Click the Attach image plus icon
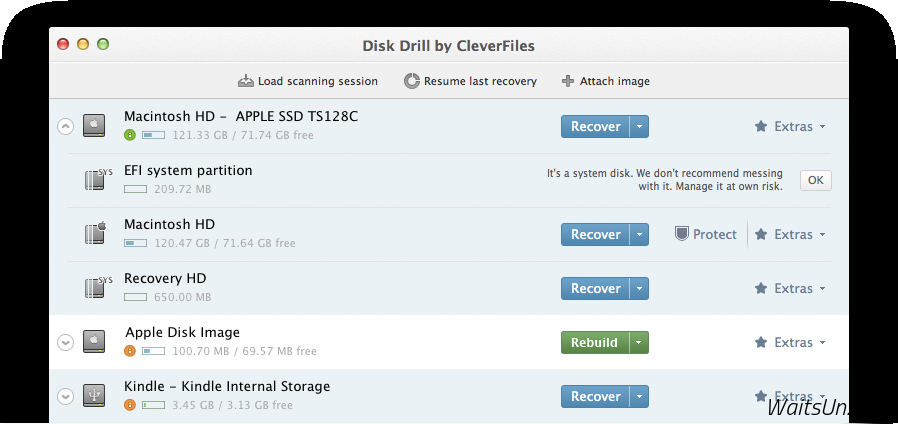Image resolution: width=898 pixels, height=424 pixels. click(568, 81)
